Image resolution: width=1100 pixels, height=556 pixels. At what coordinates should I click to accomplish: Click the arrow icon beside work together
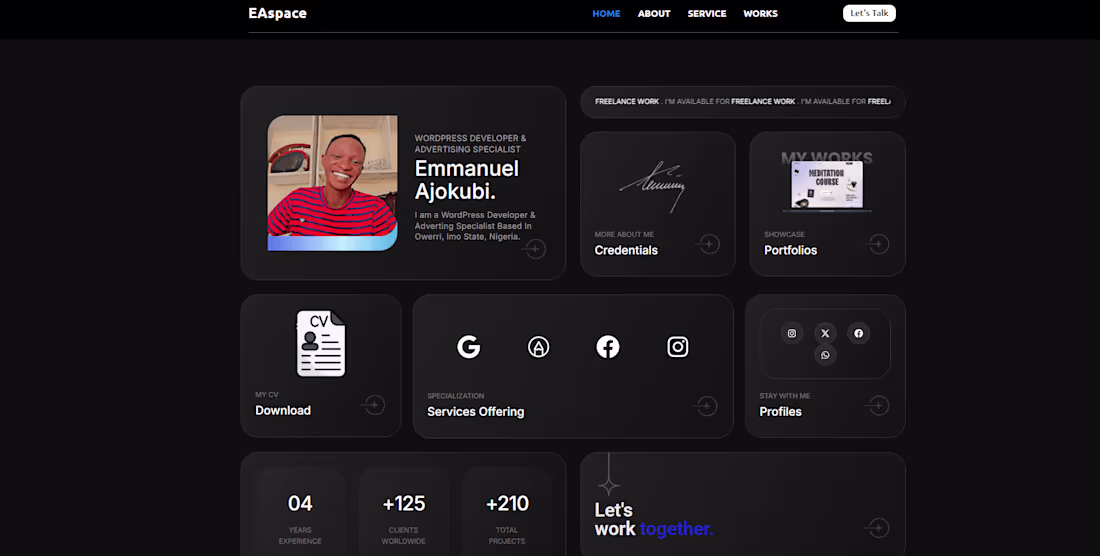click(878, 527)
